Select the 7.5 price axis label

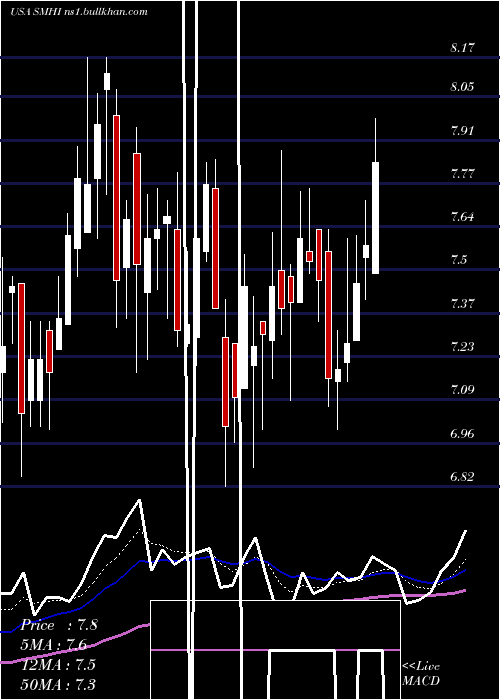pyautogui.click(x=459, y=259)
